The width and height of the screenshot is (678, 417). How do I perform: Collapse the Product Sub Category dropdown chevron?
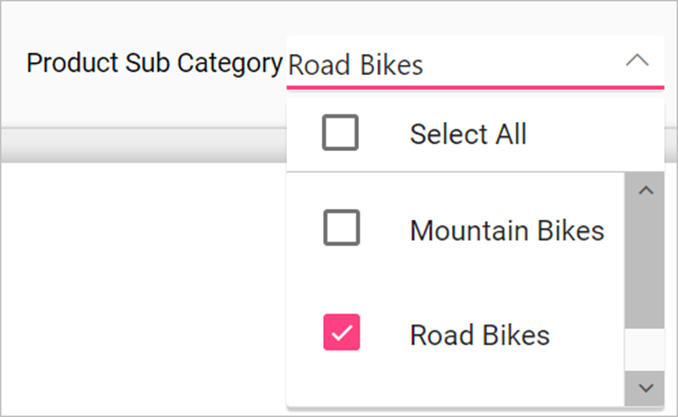tap(637, 61)
